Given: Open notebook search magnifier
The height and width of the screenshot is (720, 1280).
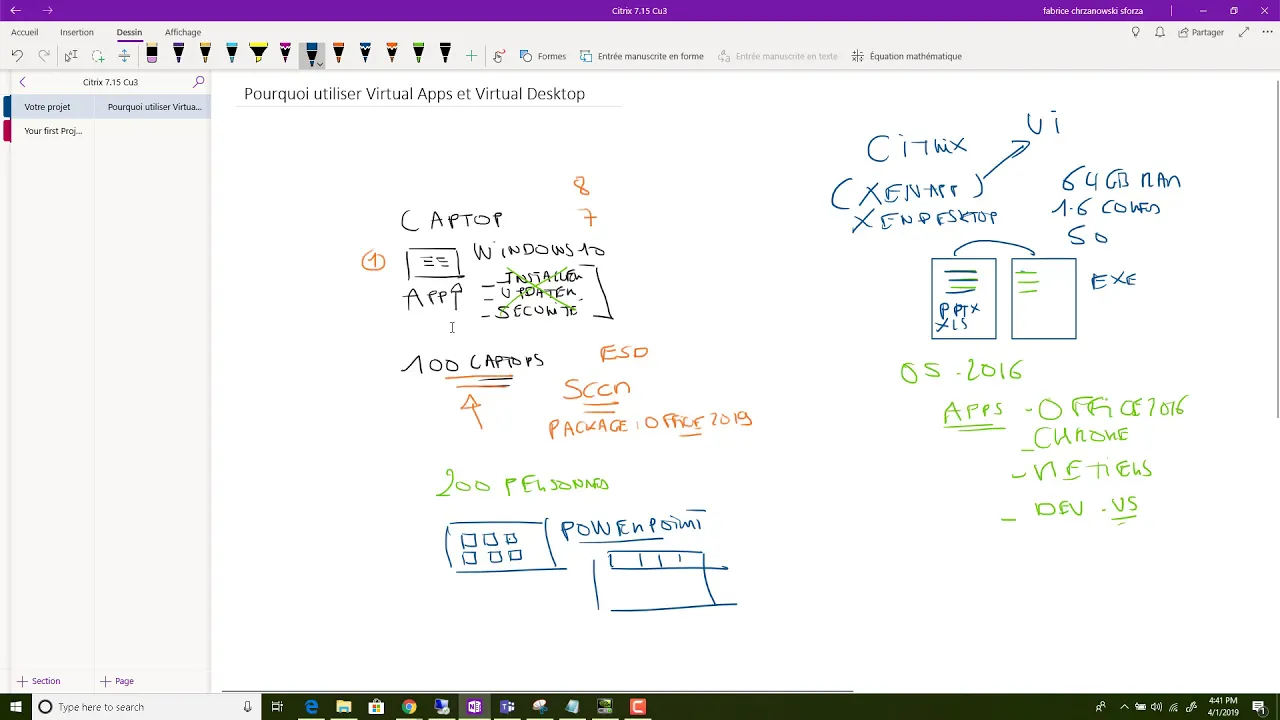Looking at the screenshot, I should pyautogui.click(x=199, y=82).
